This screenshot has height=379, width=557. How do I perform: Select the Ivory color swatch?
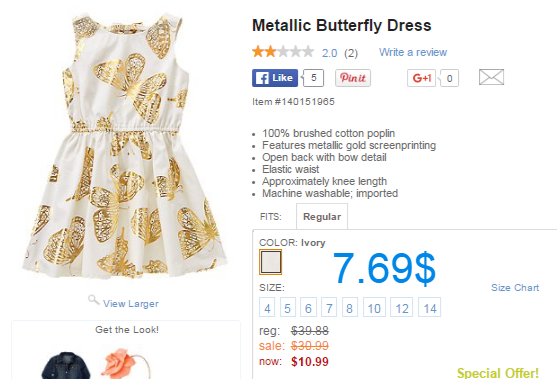click(270, 262)
